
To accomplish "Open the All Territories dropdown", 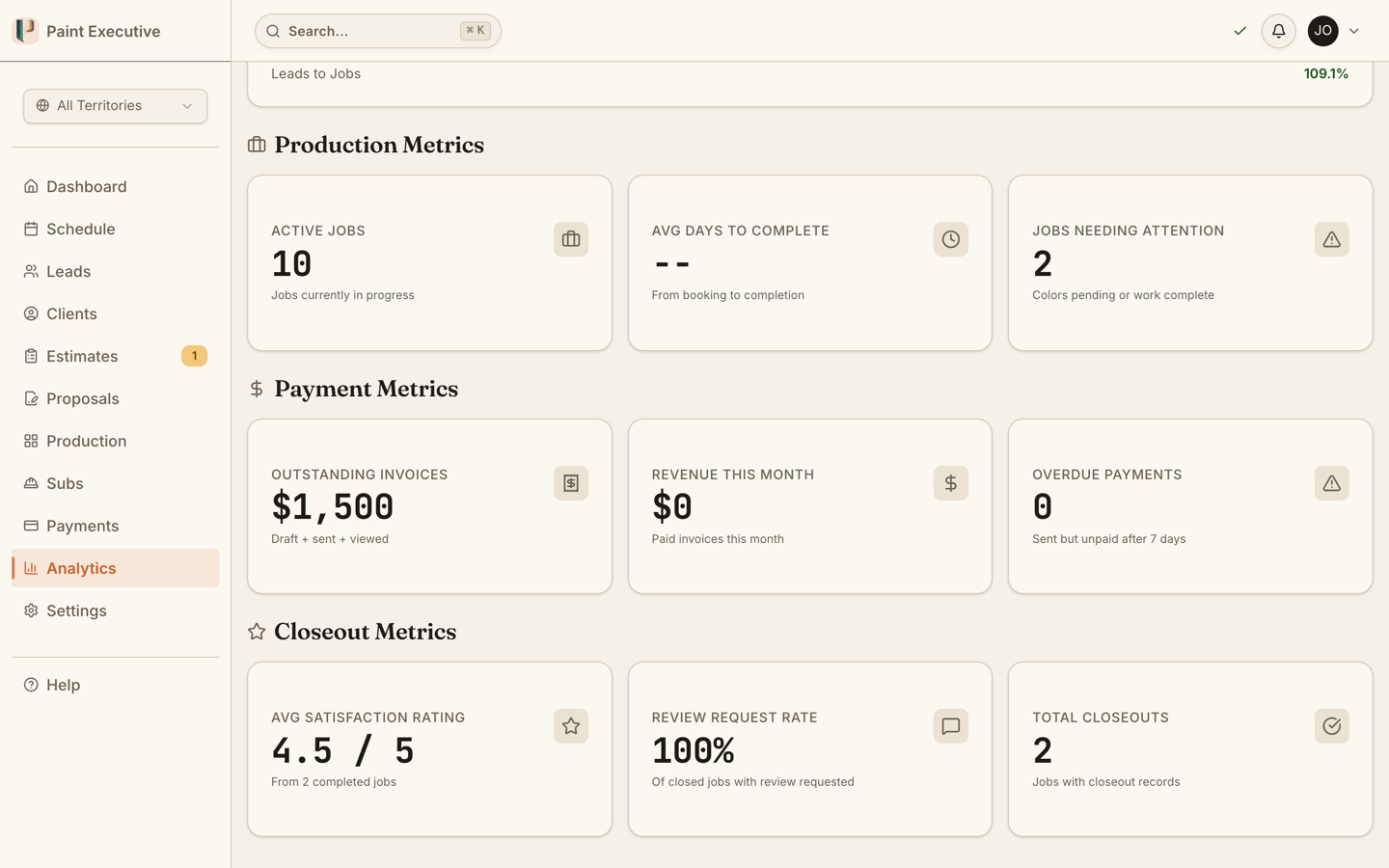I will [115, 106].
